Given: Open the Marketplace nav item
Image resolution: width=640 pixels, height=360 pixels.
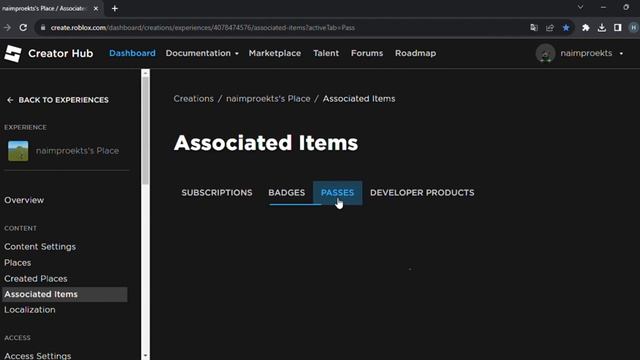Looking at the screenshot, I should pyautogui.click(x=275, y=53).
